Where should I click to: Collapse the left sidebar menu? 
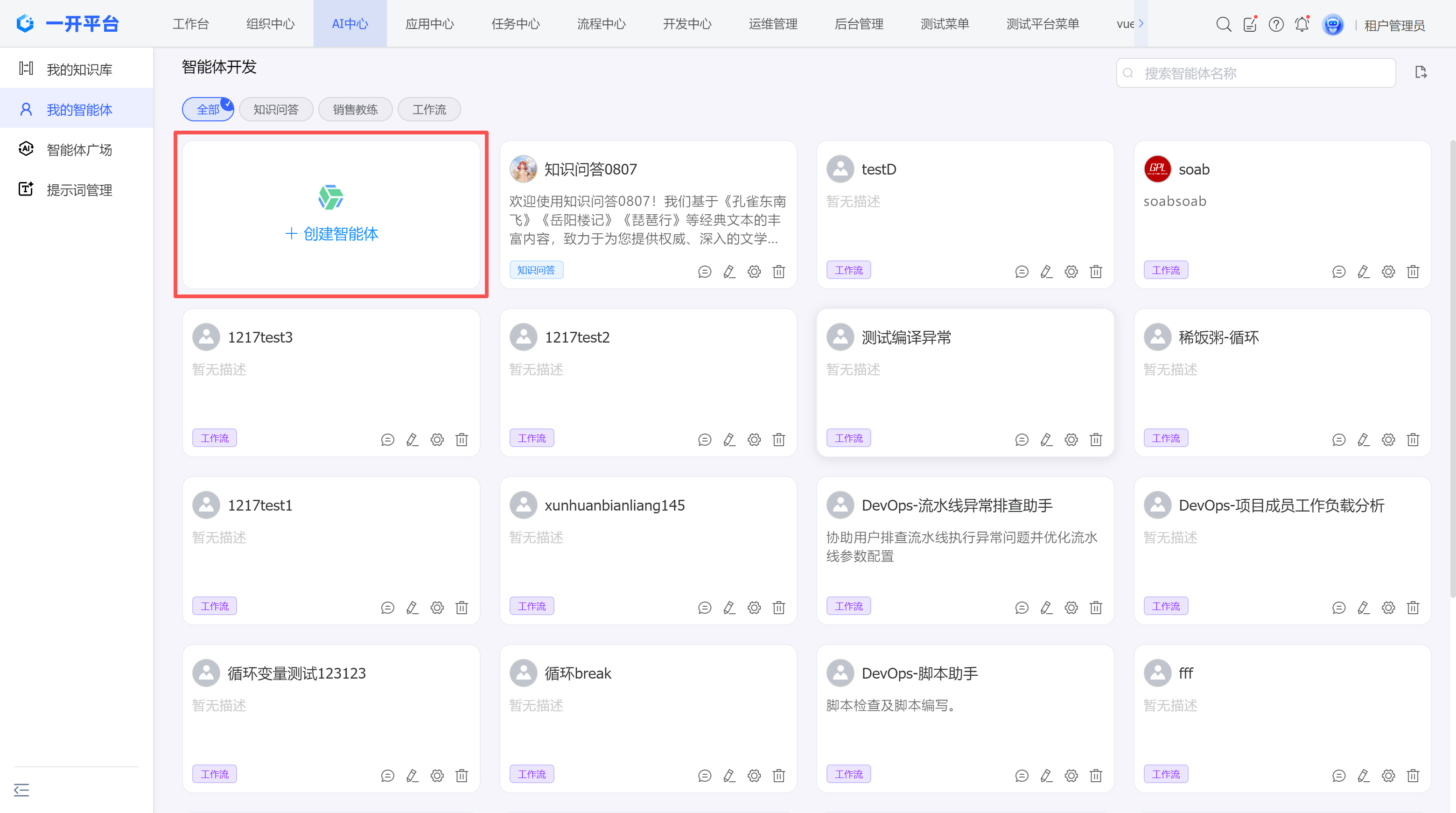[21, 789]
